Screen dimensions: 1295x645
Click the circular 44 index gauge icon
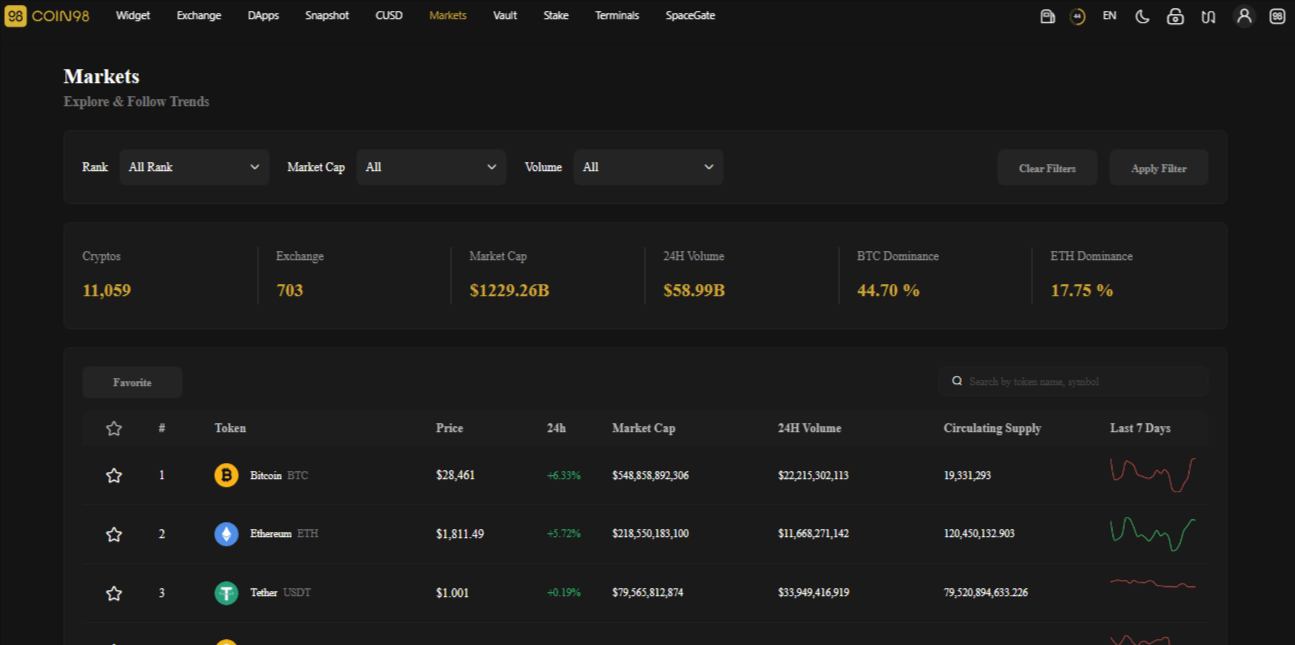click(x=1077, y=16)
